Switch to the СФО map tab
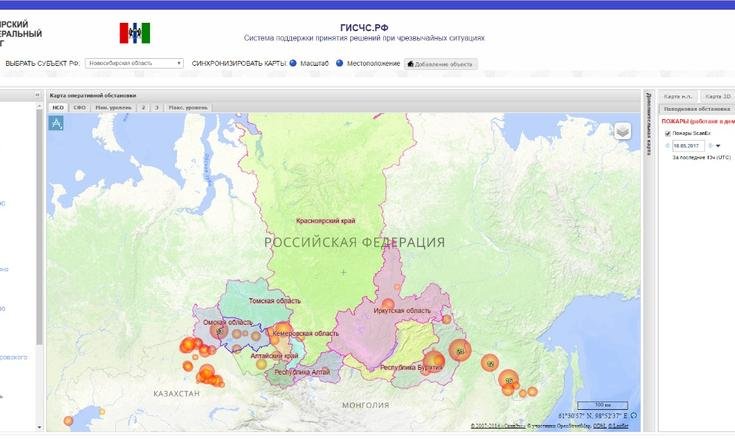The width and height of the screenshot is (735, 441). point(79,106)
